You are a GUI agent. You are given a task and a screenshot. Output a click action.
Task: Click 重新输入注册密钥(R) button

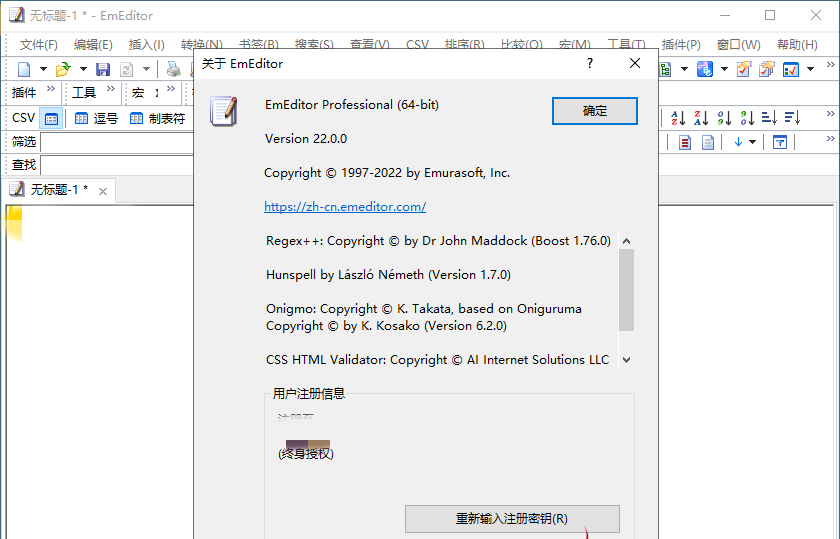point(512,519)
